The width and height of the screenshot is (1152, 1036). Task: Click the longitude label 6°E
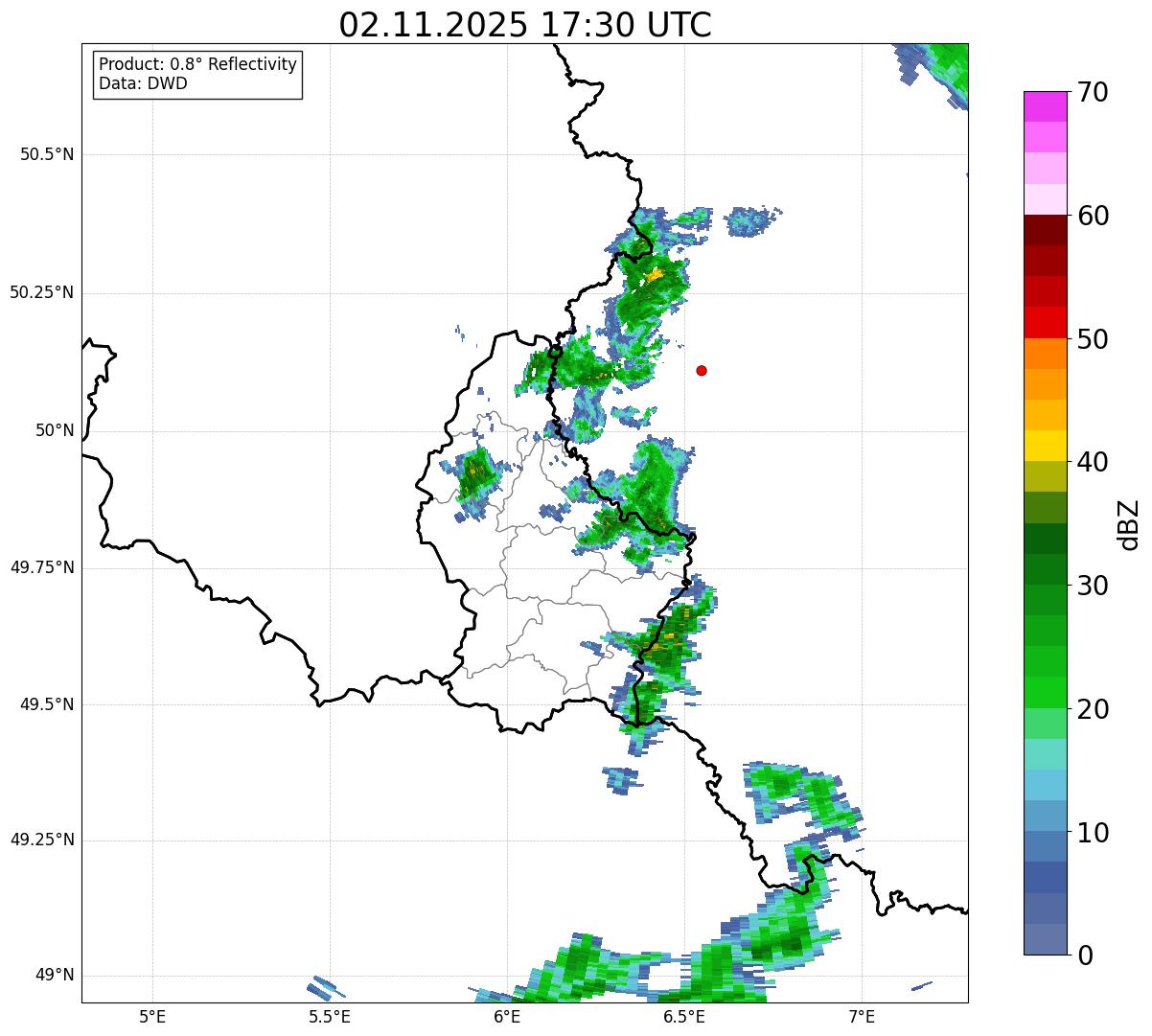(x=507, y=1016)
